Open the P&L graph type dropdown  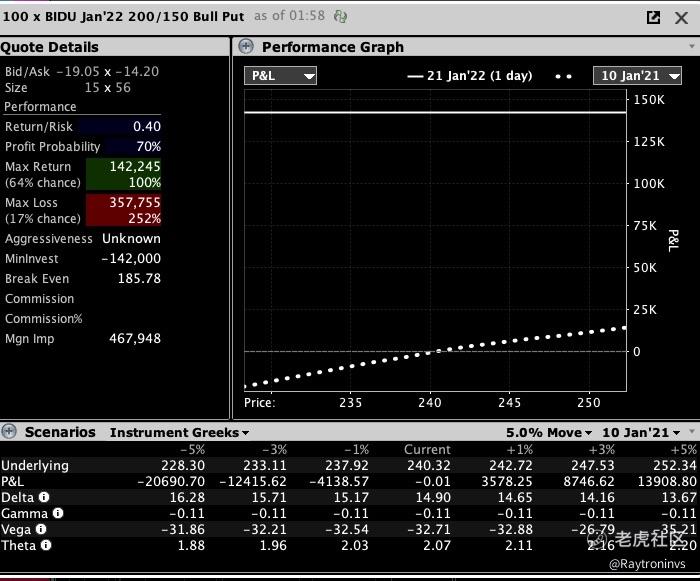click(280, 75)
